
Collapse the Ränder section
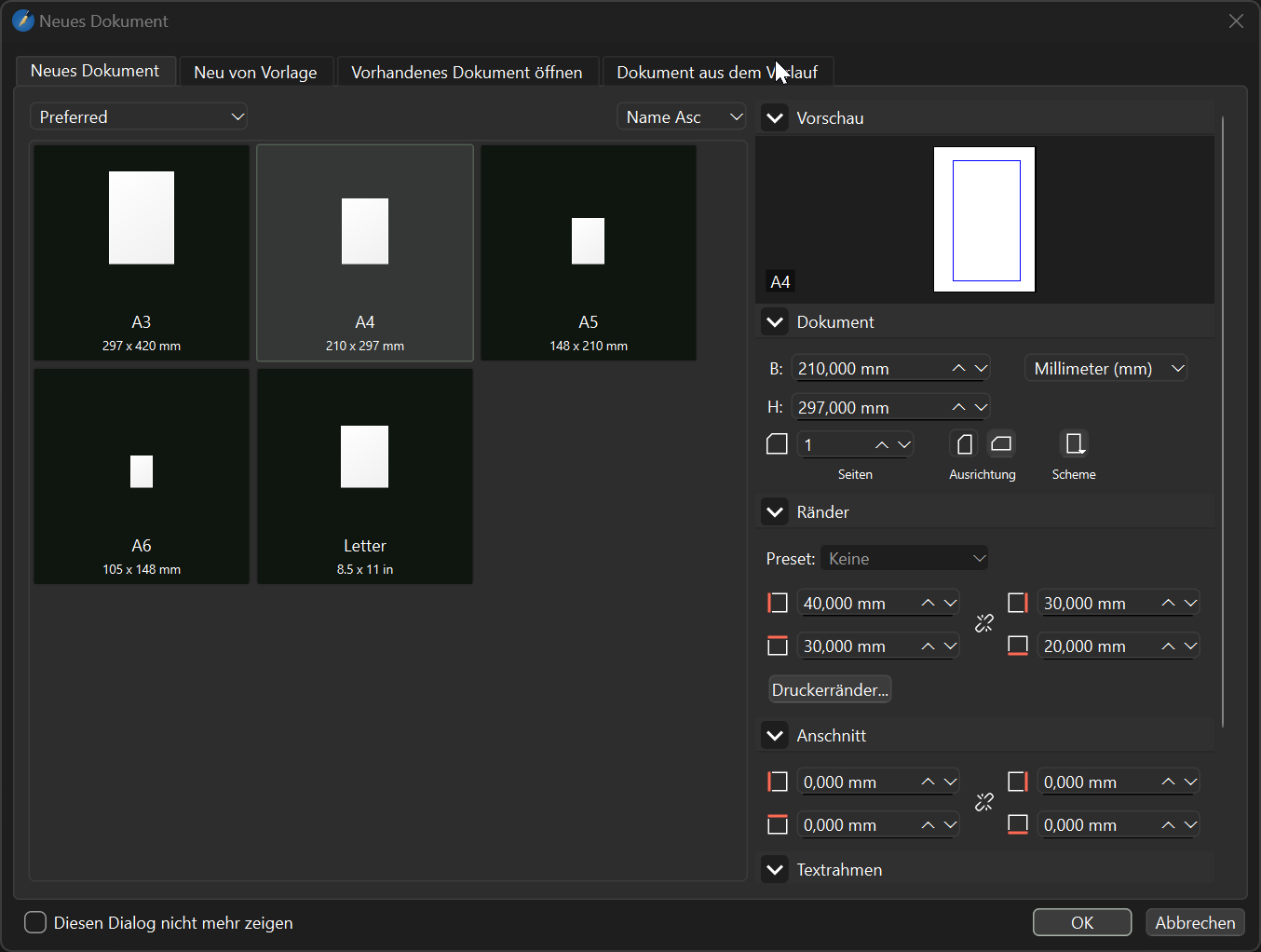[775, 512]
